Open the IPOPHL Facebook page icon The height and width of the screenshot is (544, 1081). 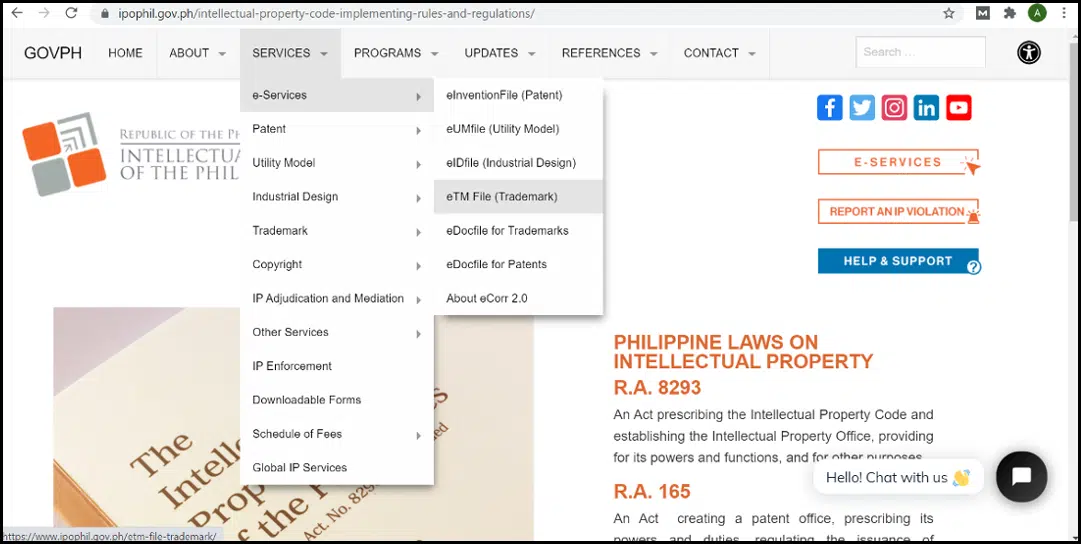click(x=829, y=108)
